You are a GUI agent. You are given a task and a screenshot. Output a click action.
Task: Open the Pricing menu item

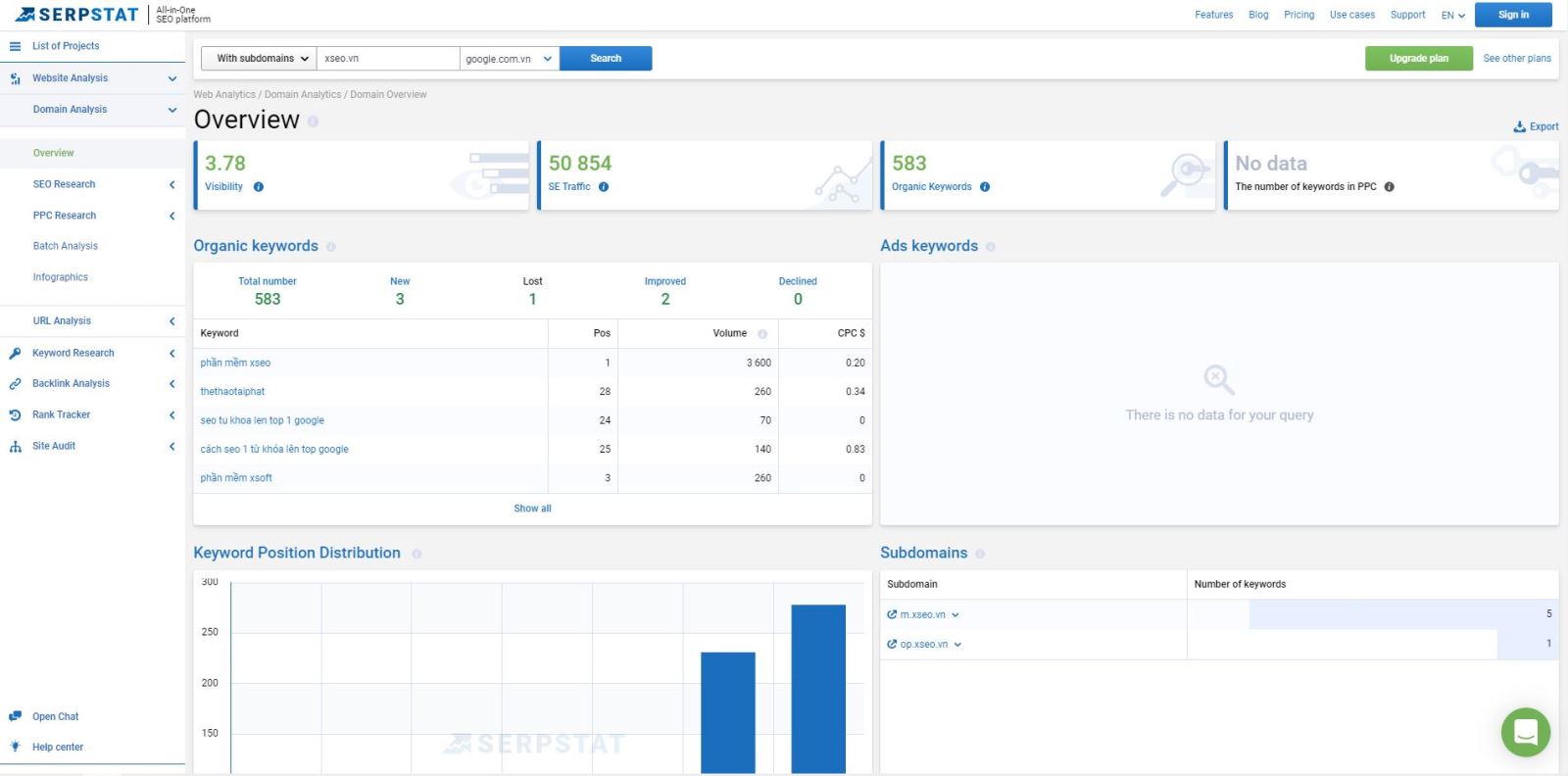point(1299,15)
